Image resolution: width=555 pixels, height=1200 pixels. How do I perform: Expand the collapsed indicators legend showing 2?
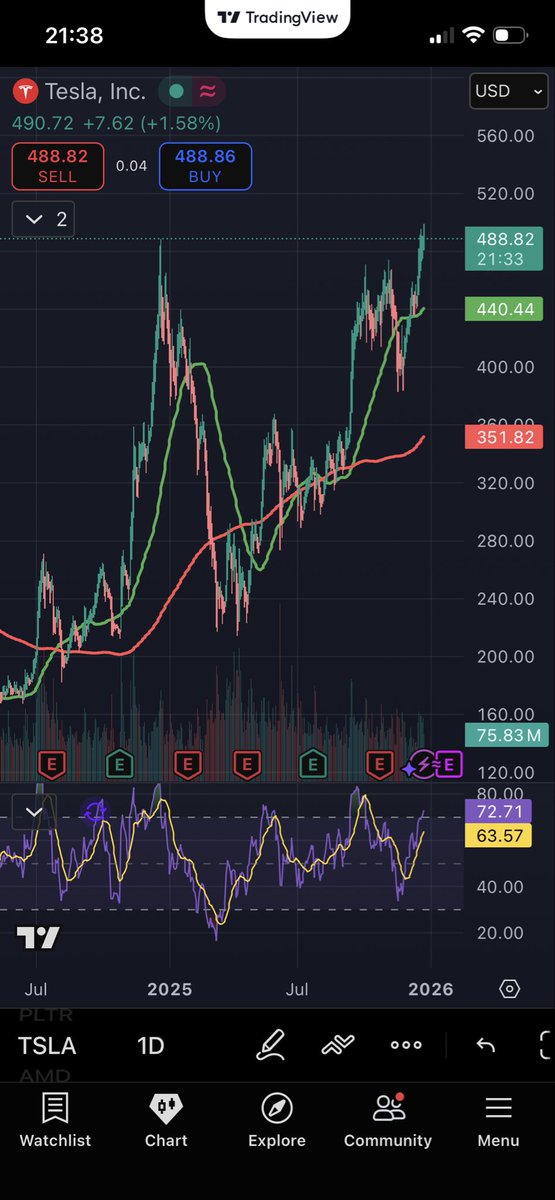pos(42,219)
